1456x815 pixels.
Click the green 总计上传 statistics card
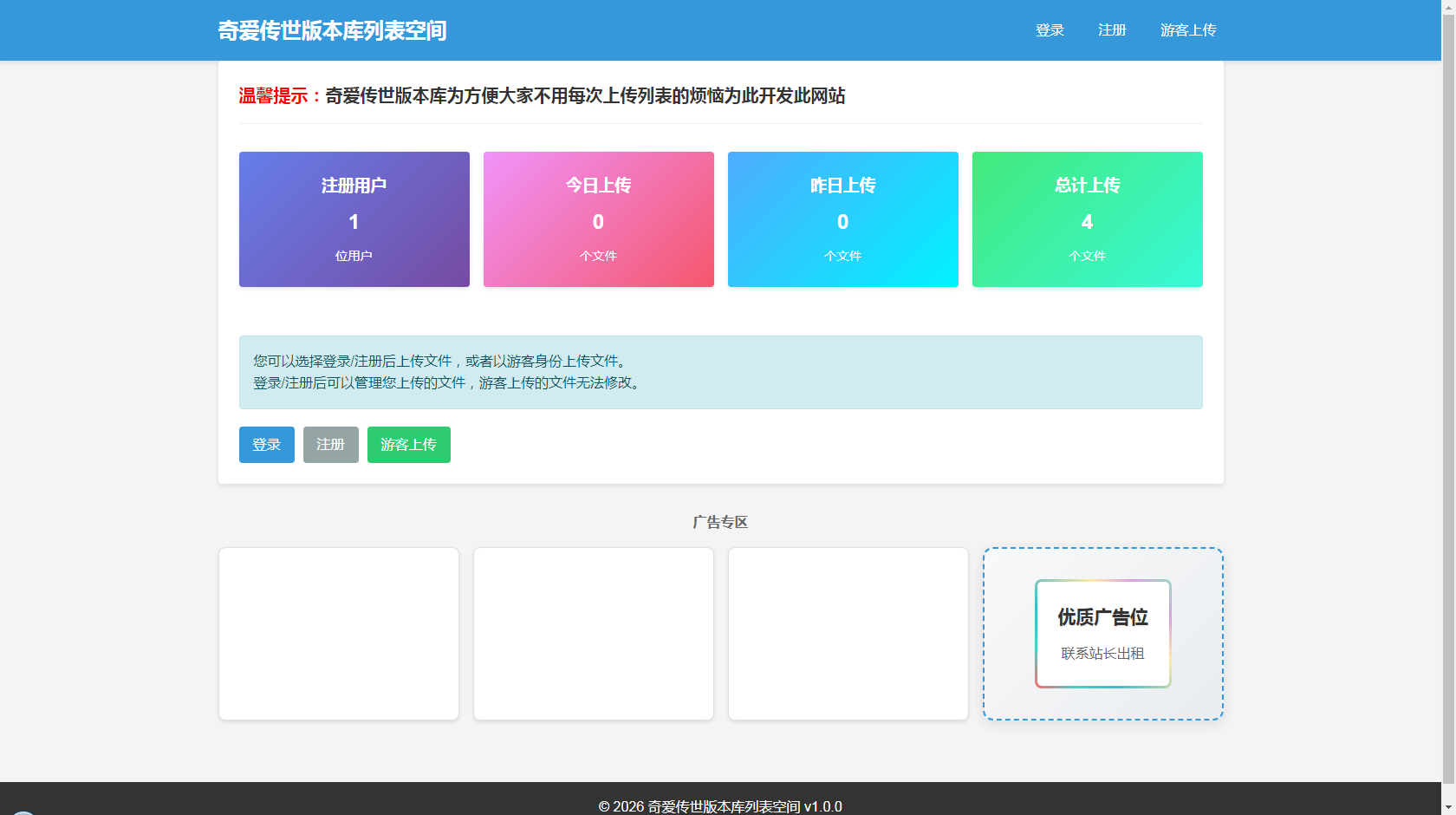1087,219
